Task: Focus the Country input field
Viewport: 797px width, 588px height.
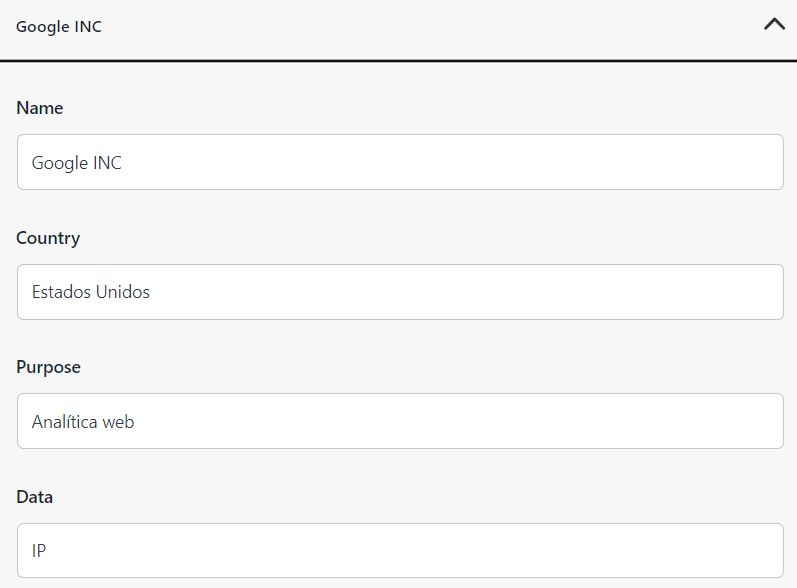Action: (x=400, y=292)
